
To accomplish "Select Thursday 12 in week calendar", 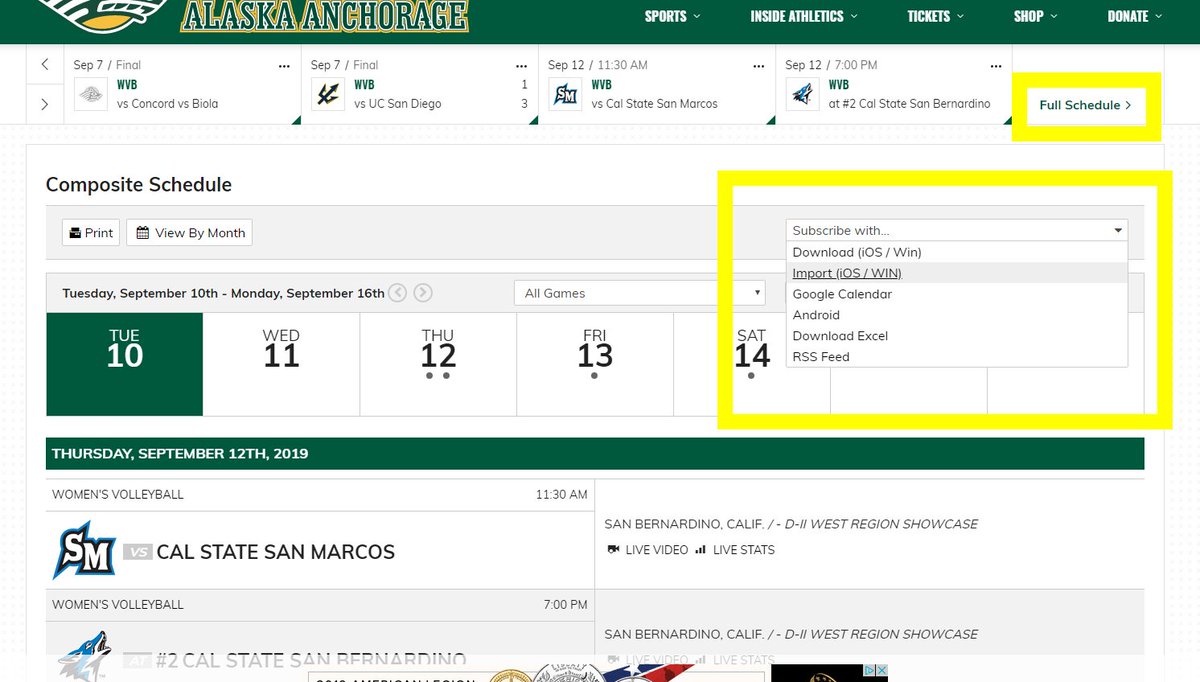I will [x=438, y=364].
